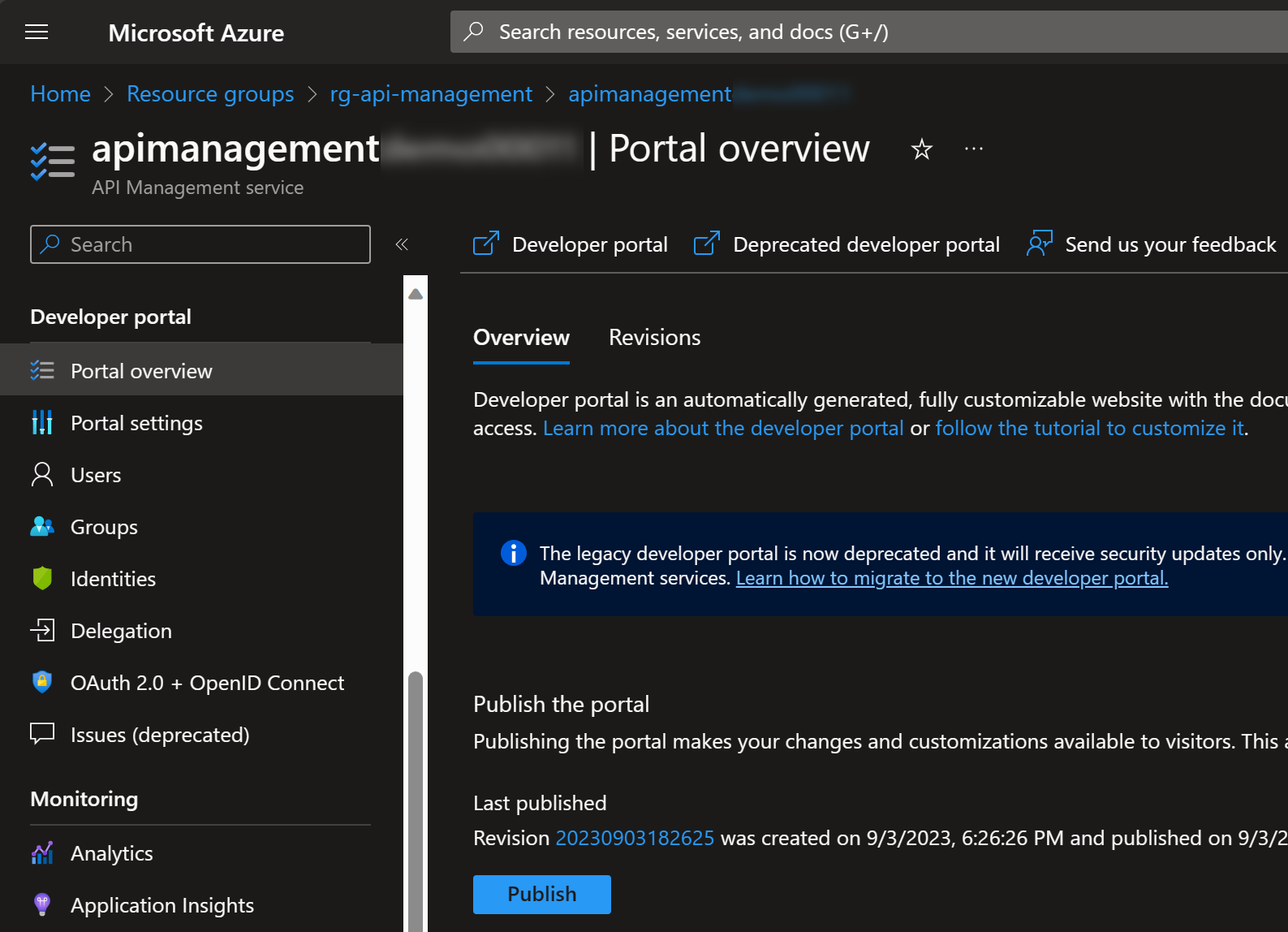Open OAuth 2.0 + OpenID Connect
1288x932 pixels.
(201, 682)
